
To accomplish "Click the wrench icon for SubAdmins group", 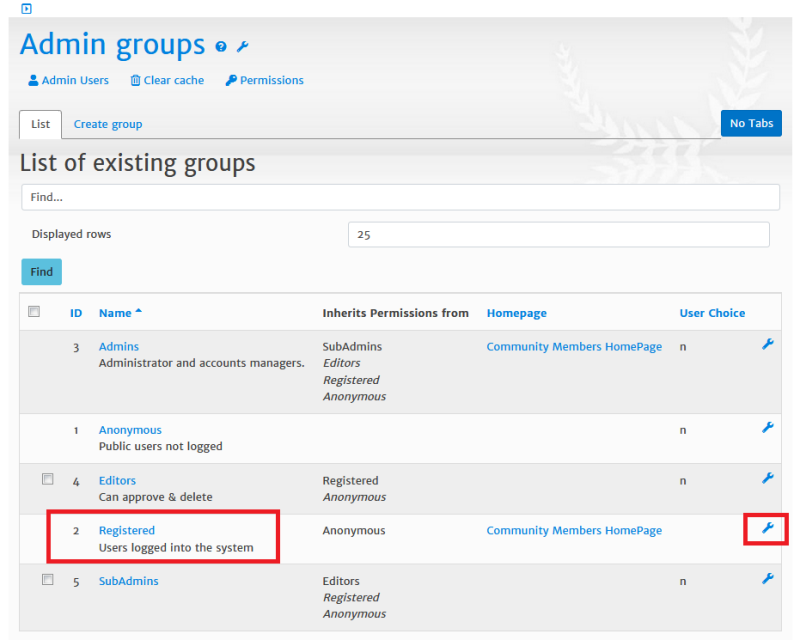I will coord(767,579).
